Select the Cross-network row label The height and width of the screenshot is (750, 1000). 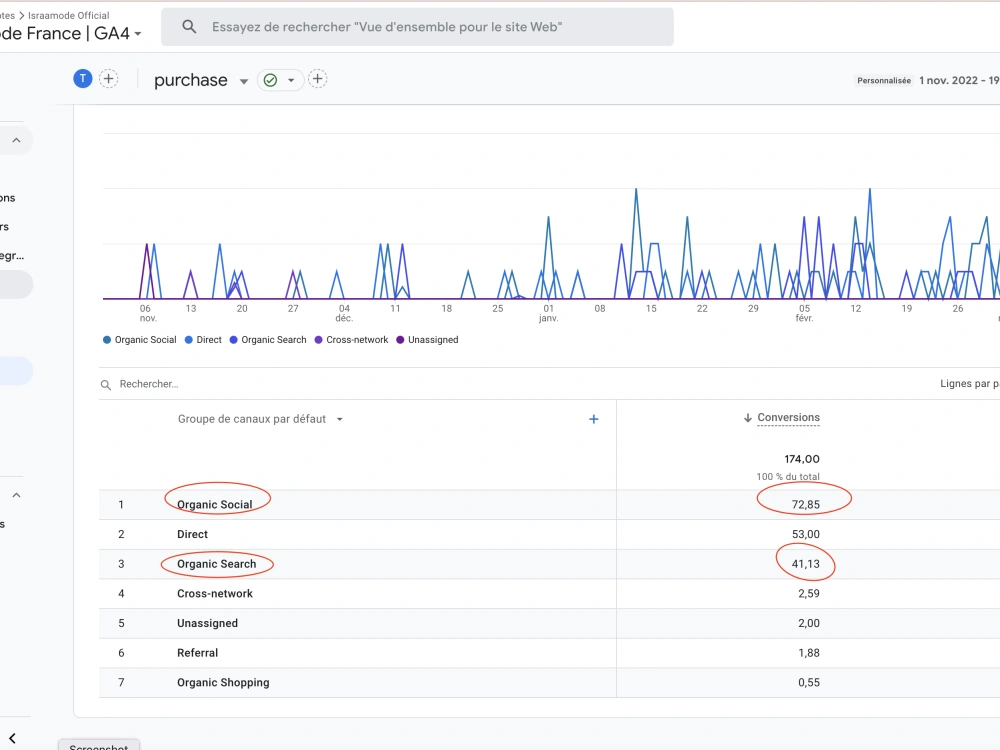pyautogui.click(x=215, y=594)
